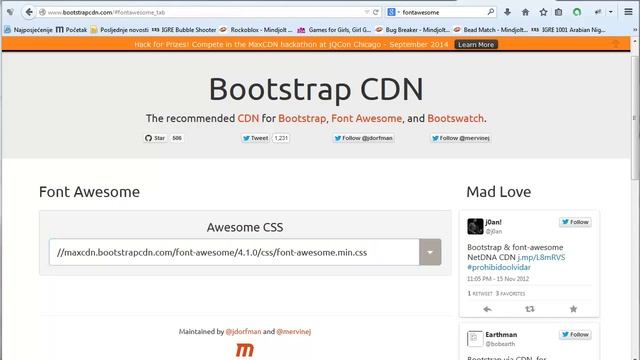Screen dimensions: 640x360
Task: Open the Rockoblox - Mindjolt bookmark
Action: click(256, 30)
